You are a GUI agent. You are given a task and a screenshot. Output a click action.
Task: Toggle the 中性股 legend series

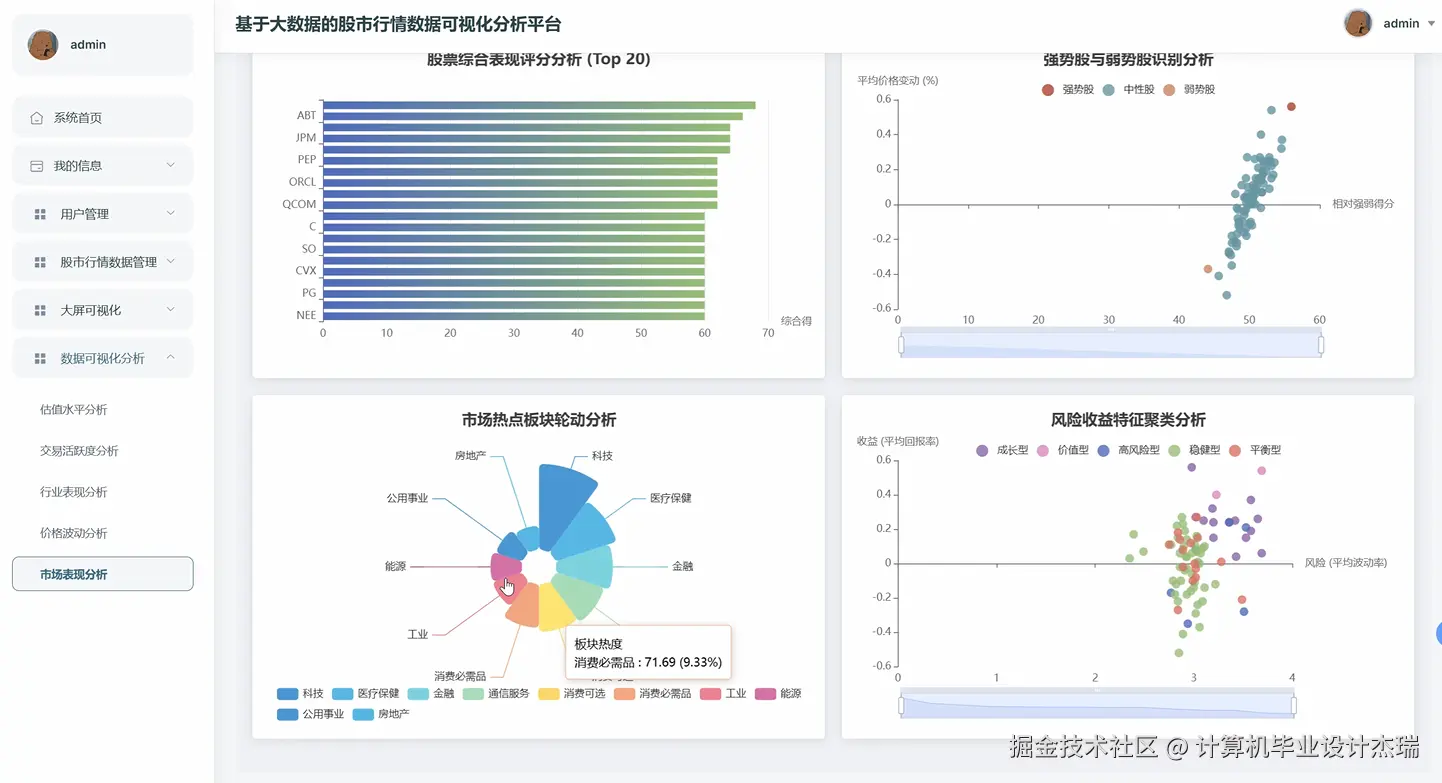point(1128,90)
